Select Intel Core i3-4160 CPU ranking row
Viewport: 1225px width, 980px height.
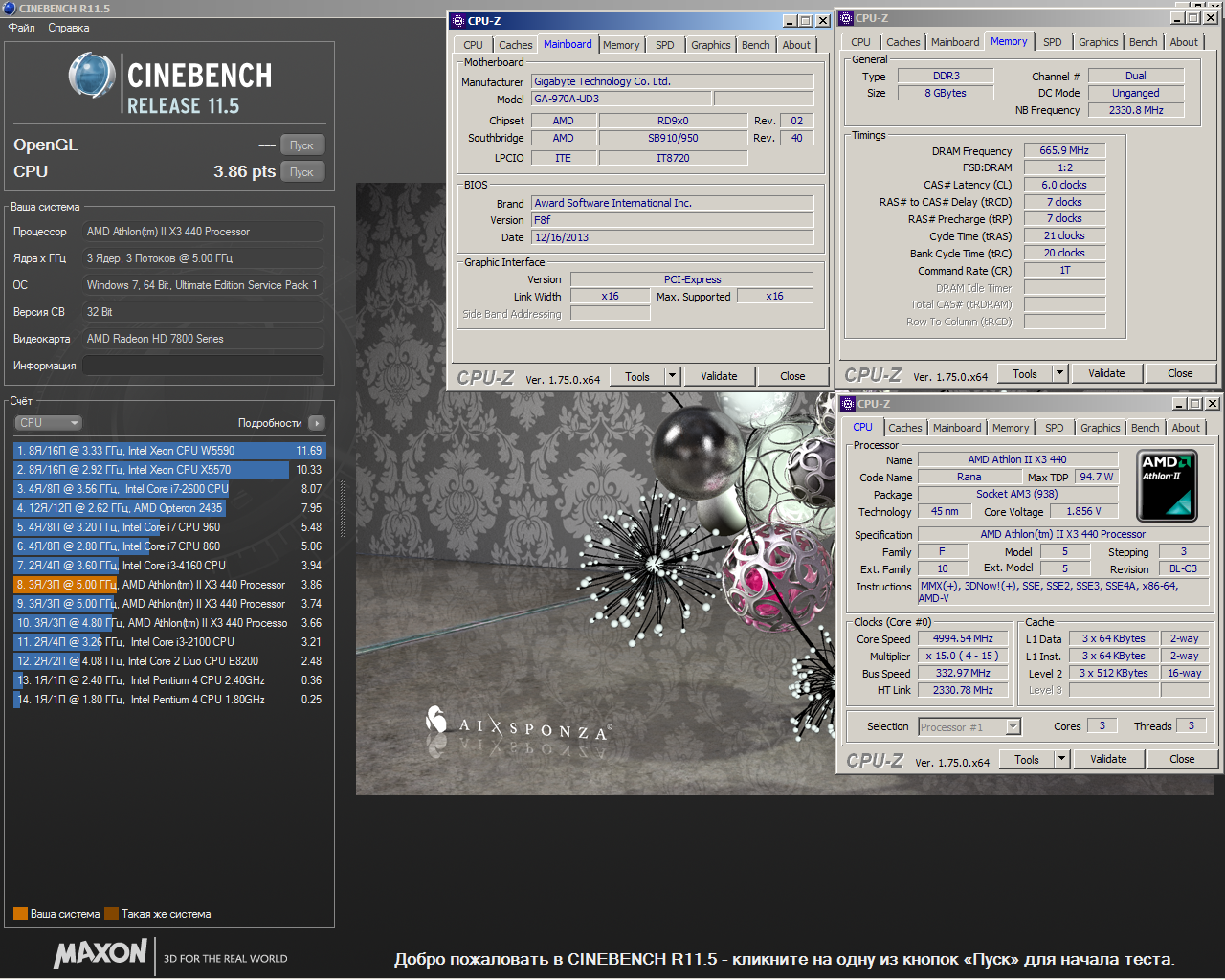[170, 566]
